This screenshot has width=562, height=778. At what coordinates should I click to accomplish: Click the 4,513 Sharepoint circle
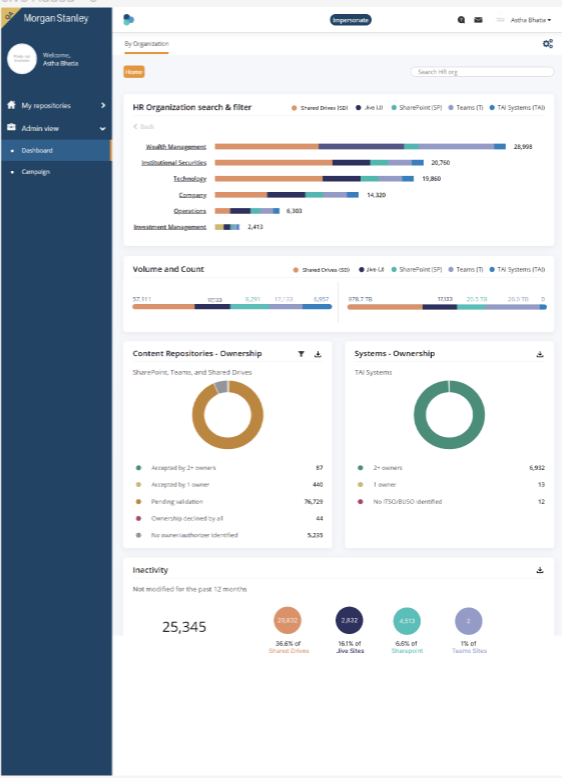[407, 621]
